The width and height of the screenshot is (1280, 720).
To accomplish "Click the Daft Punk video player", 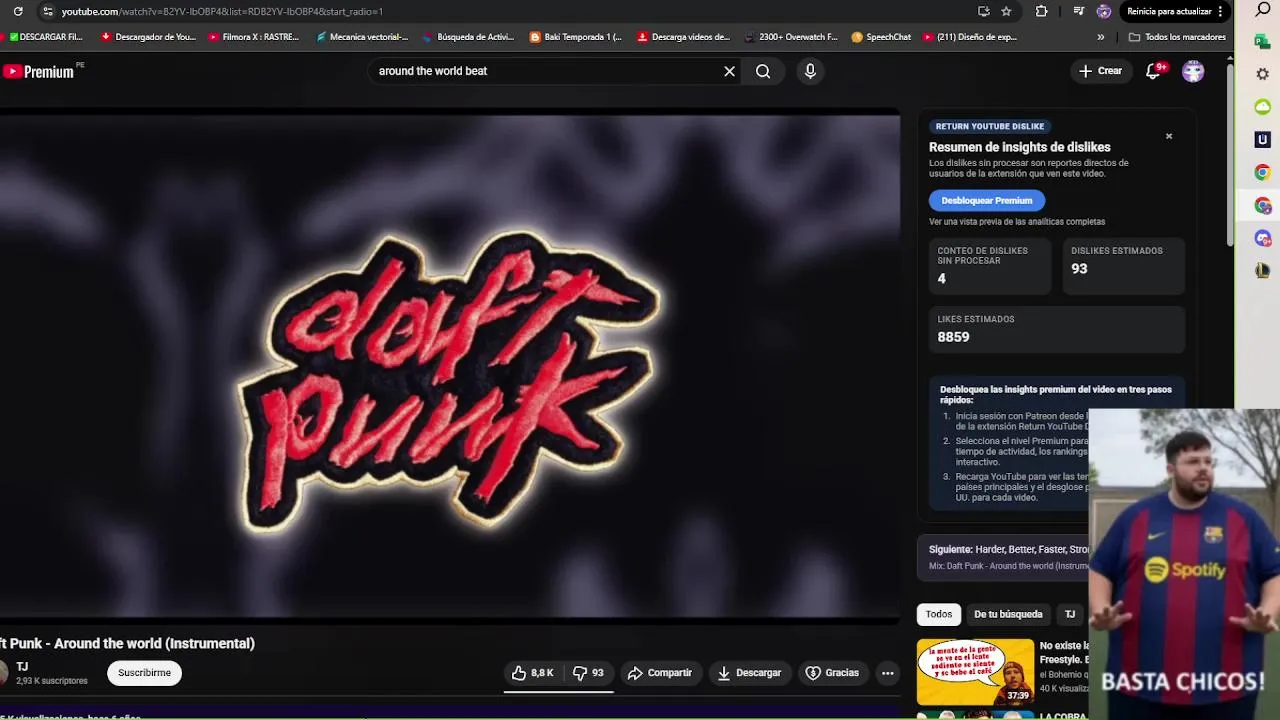I will (450, 365).
